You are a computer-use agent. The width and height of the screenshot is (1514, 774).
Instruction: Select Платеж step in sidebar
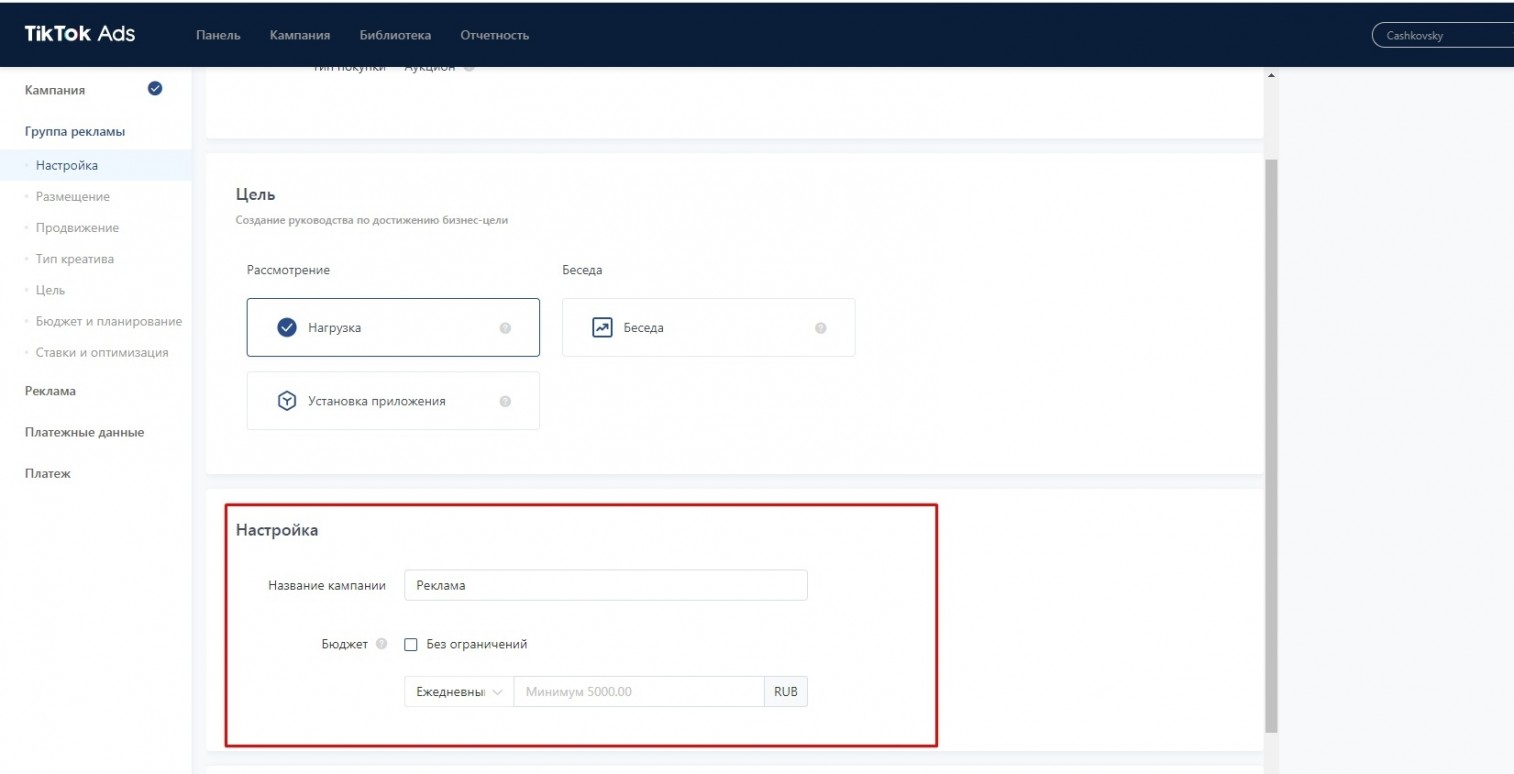[x=47, y=473]
